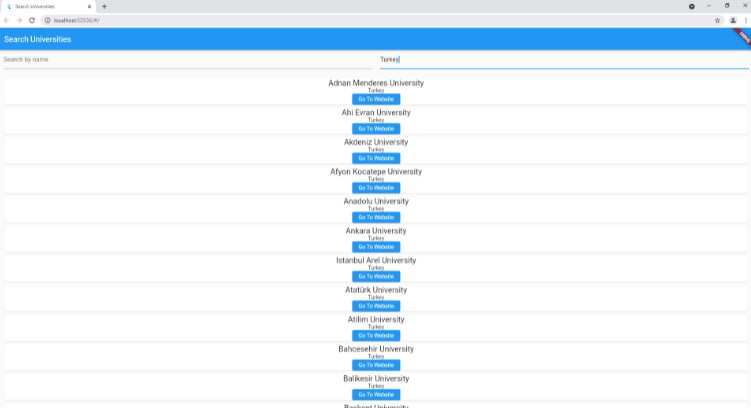
Task: Click the Istanbul Arel University name
Action: pyautogui.click(x=376, y=261)
